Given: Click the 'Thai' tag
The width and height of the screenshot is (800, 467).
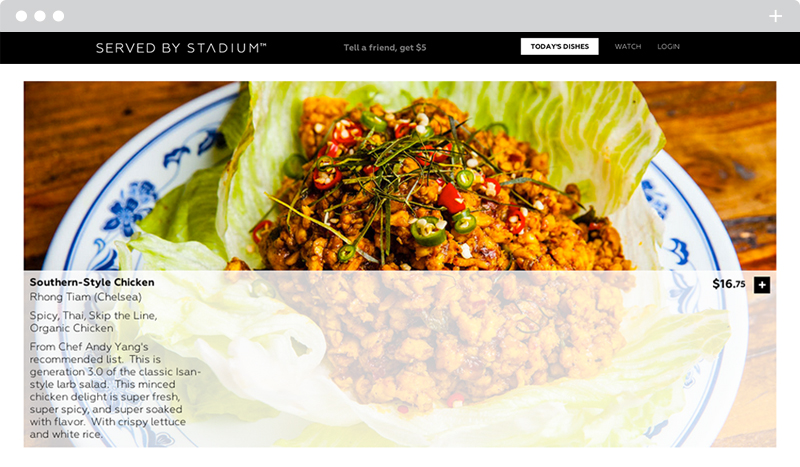Looking at the screenshot, I should [73, 315].
